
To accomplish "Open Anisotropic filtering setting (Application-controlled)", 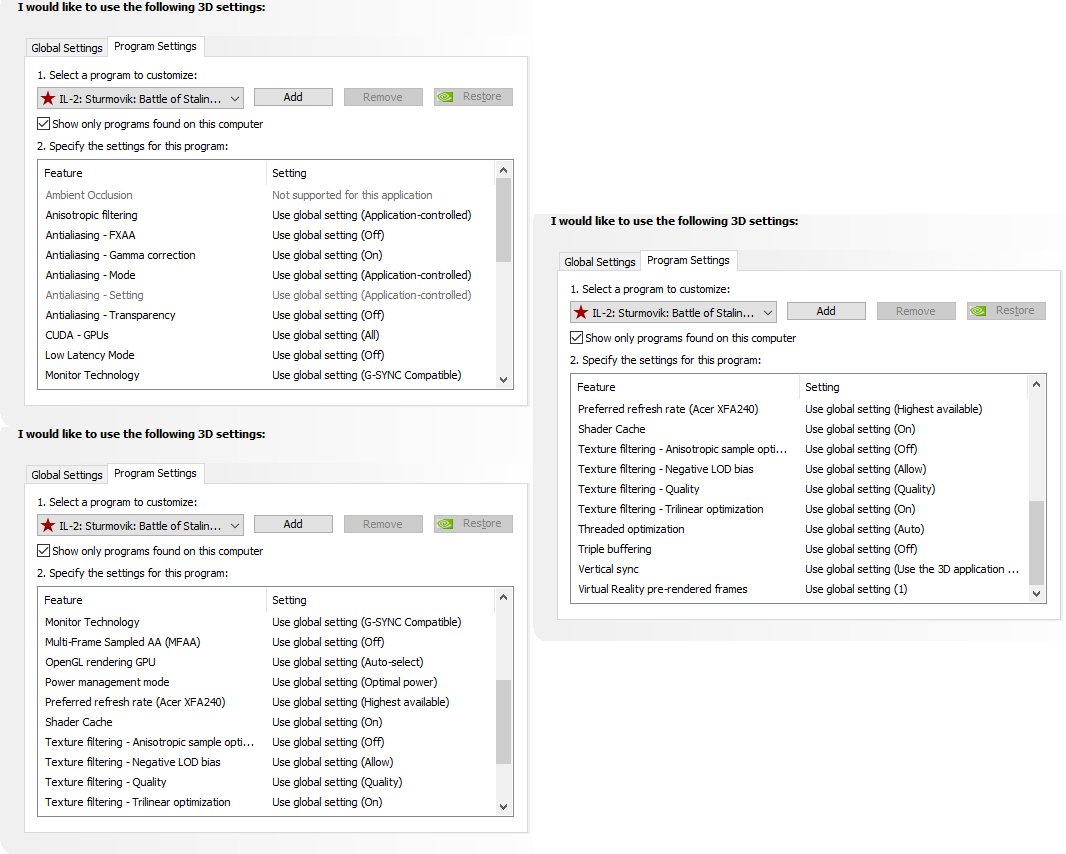I will tap(371, 215).
